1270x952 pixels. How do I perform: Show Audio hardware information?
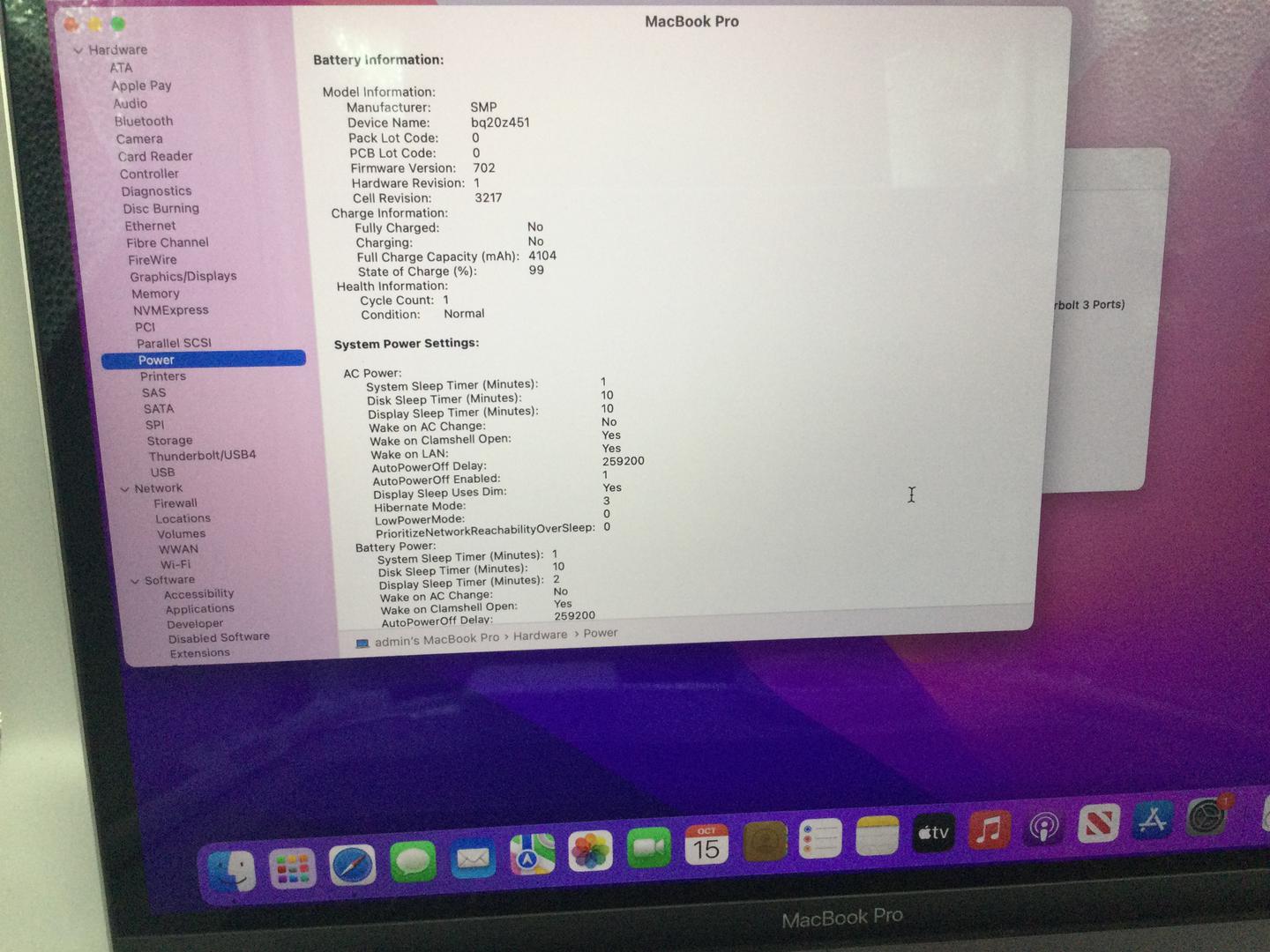point(130,103)
